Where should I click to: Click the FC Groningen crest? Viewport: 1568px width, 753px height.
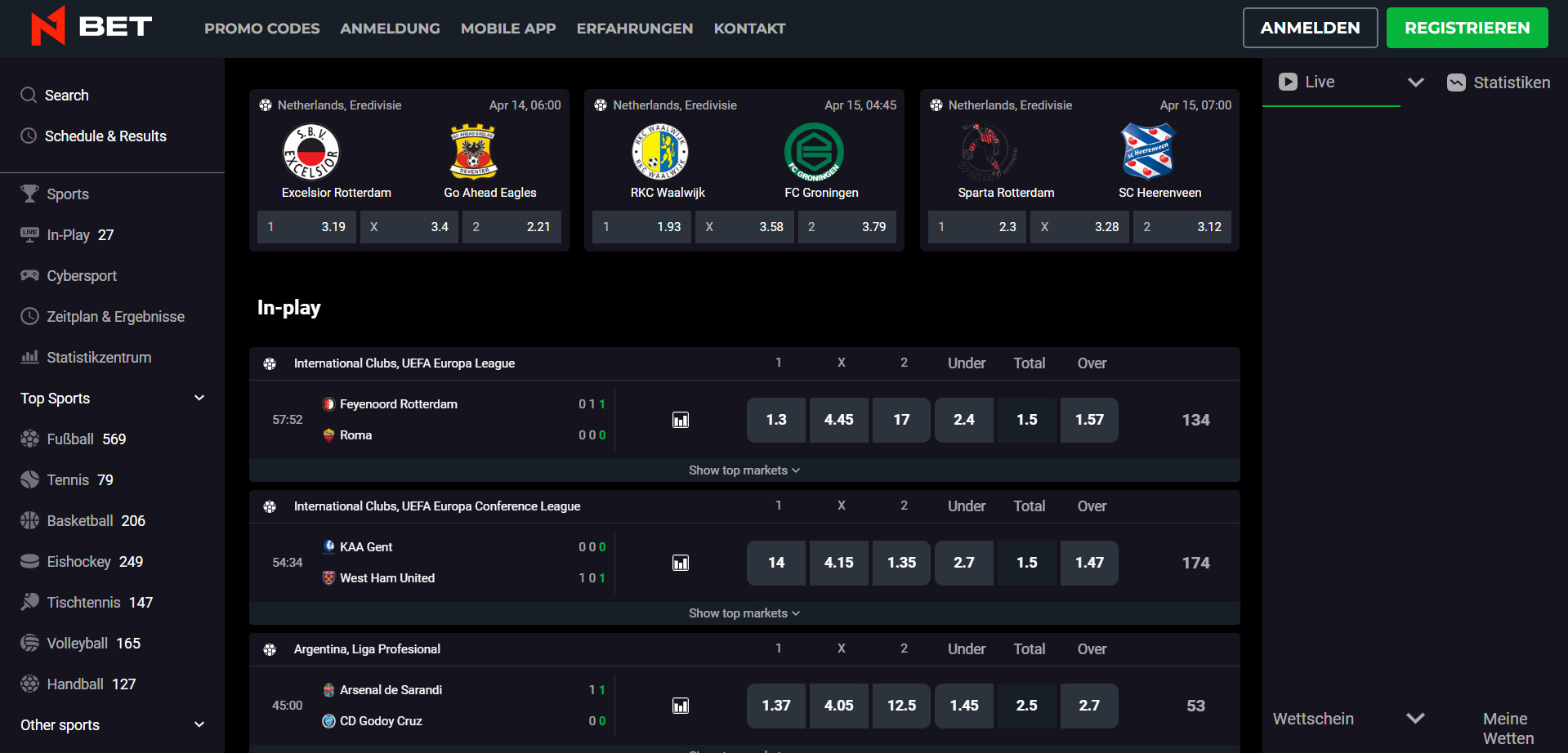pos(814,152)
